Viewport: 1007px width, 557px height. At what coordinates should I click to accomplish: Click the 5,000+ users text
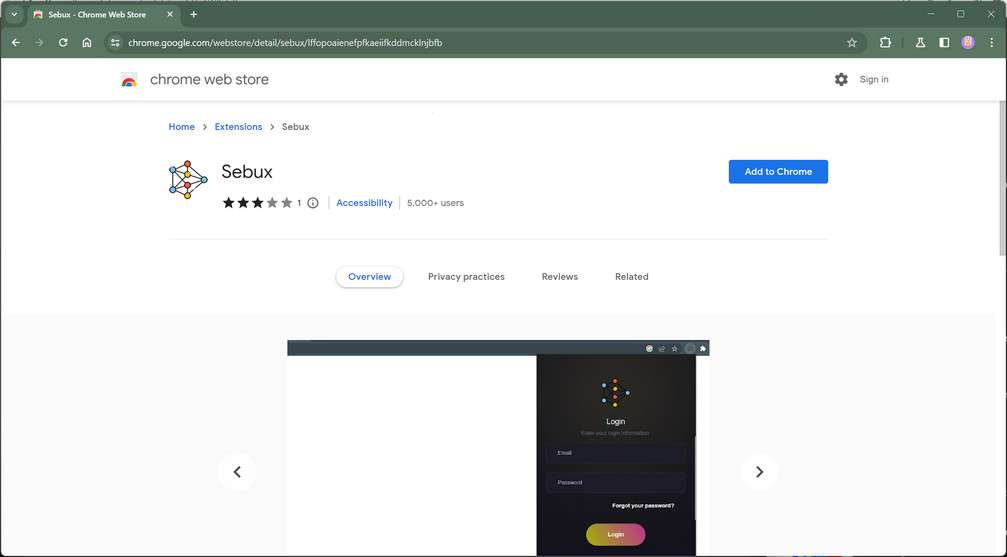[x=435, y=203]
